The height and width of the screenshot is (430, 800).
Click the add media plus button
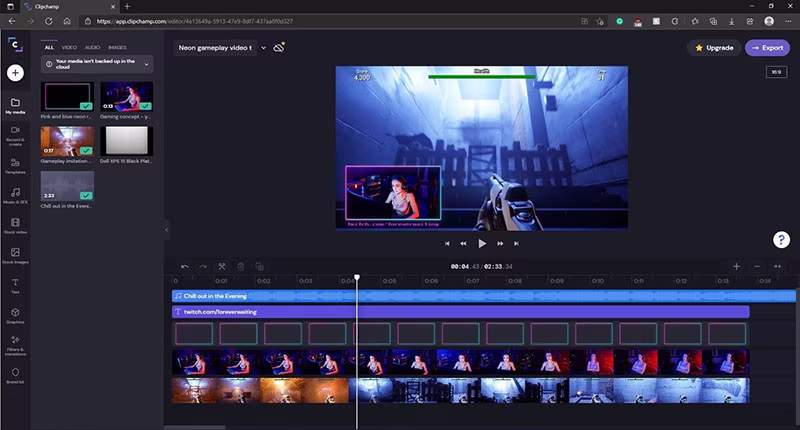(x=15, y=73)
